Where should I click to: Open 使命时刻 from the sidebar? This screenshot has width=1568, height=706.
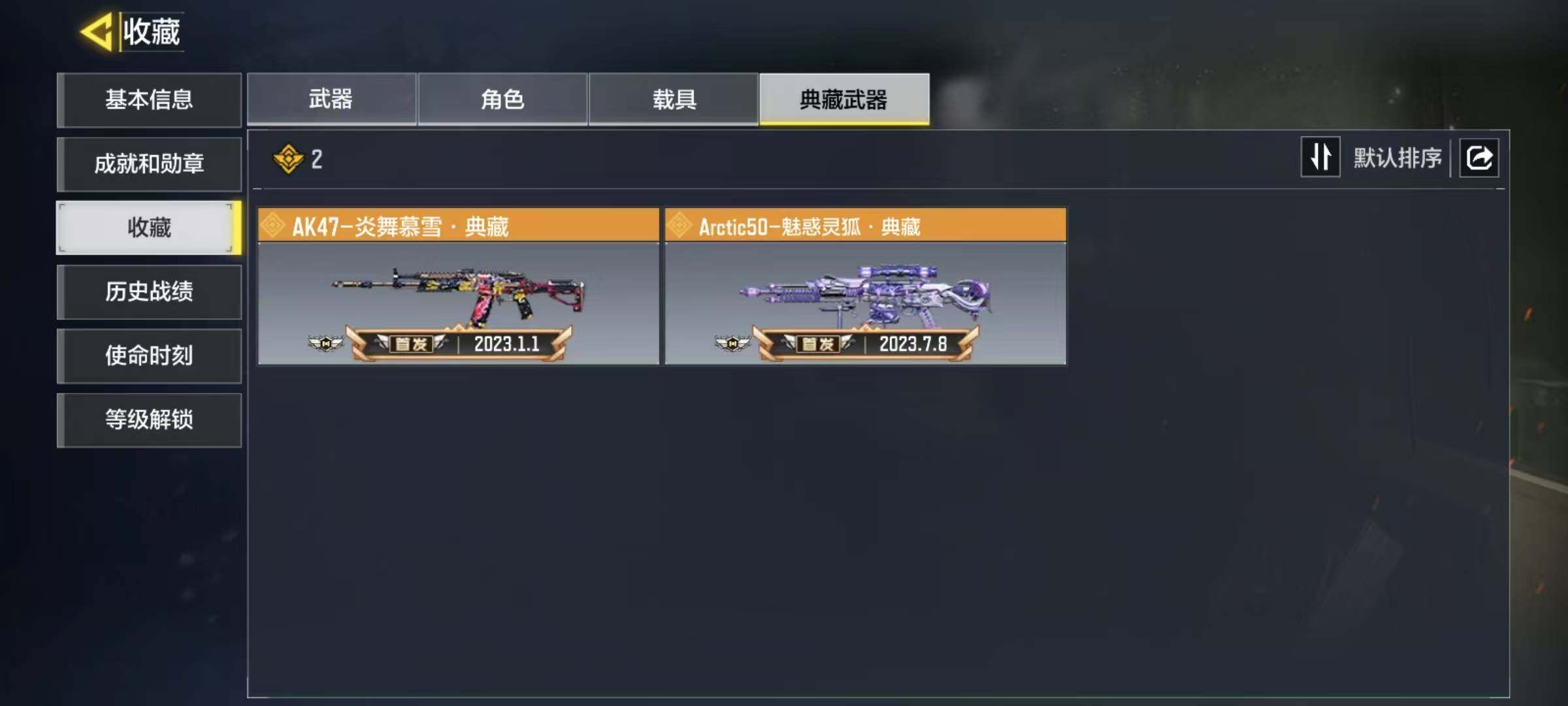(149, 356)
